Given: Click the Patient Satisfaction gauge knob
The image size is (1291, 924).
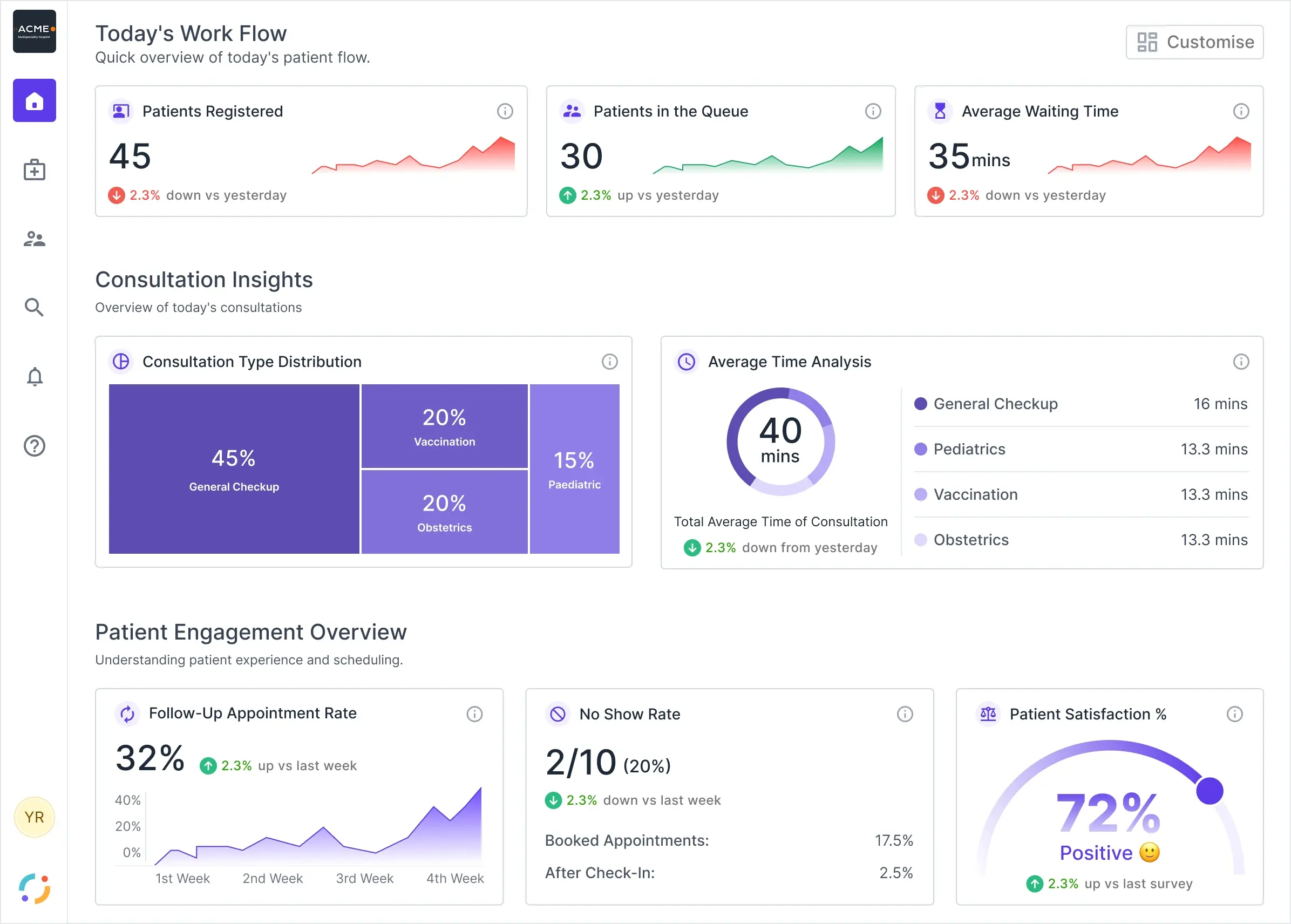Looking at the screenshot, I should (1209, 791).
